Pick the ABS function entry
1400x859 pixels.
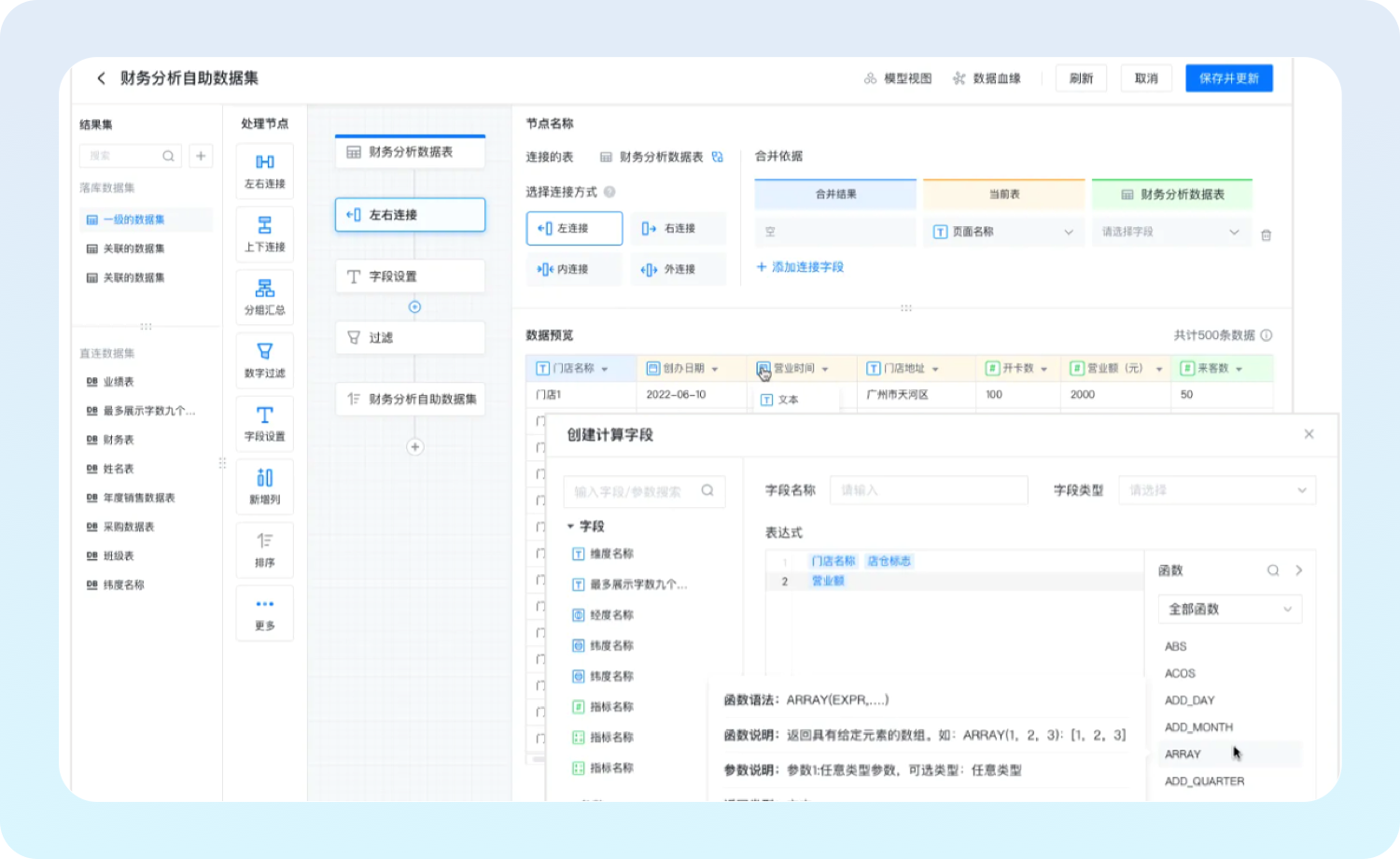tap(1176, 646)
